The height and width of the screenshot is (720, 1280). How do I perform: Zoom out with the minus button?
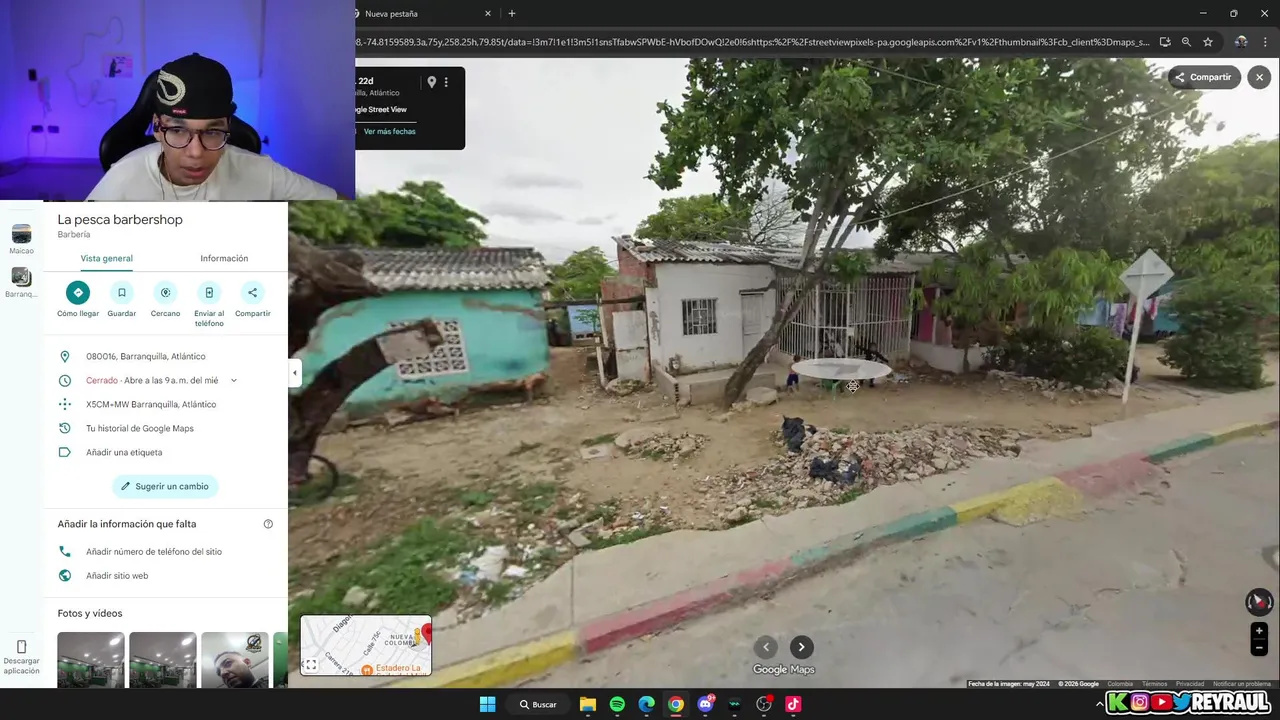click(1259, 648)
